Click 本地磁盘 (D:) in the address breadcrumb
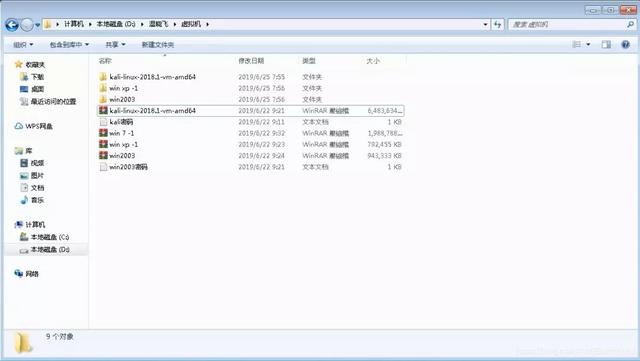The height and width of the screenshot is (361, 640). click(116, 24)
